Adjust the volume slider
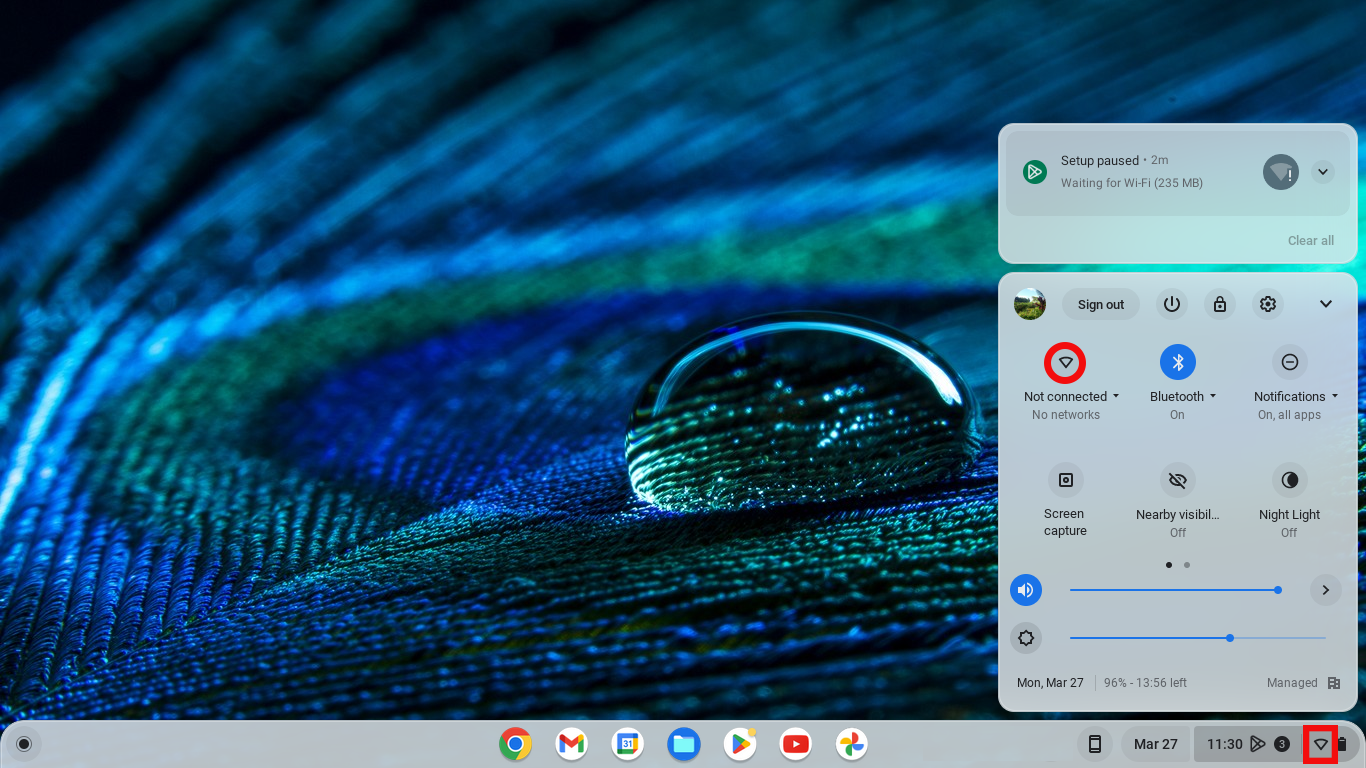Viewport: 1366px width, 768px height. pos(1277,590)
